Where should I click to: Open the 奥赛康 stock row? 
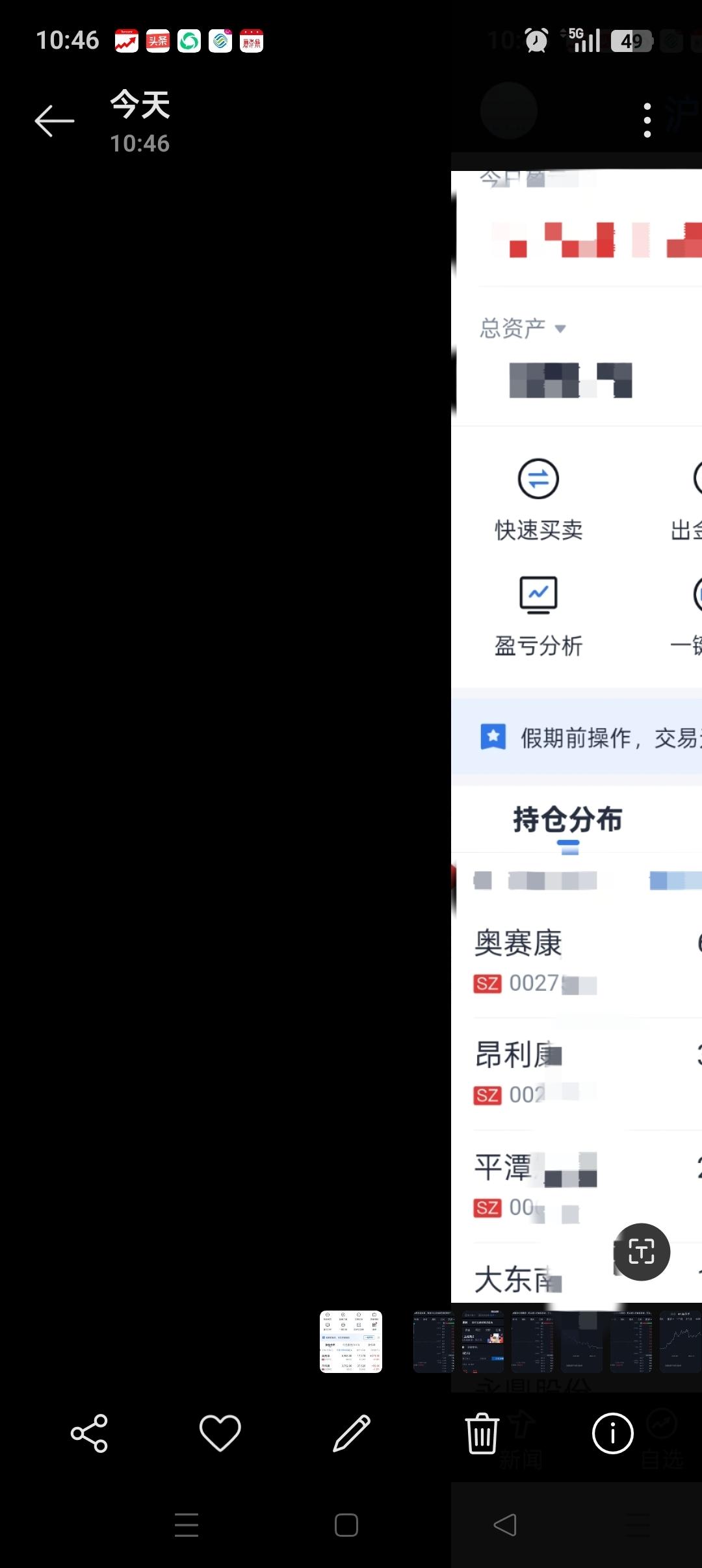click(x=577, y=961)
